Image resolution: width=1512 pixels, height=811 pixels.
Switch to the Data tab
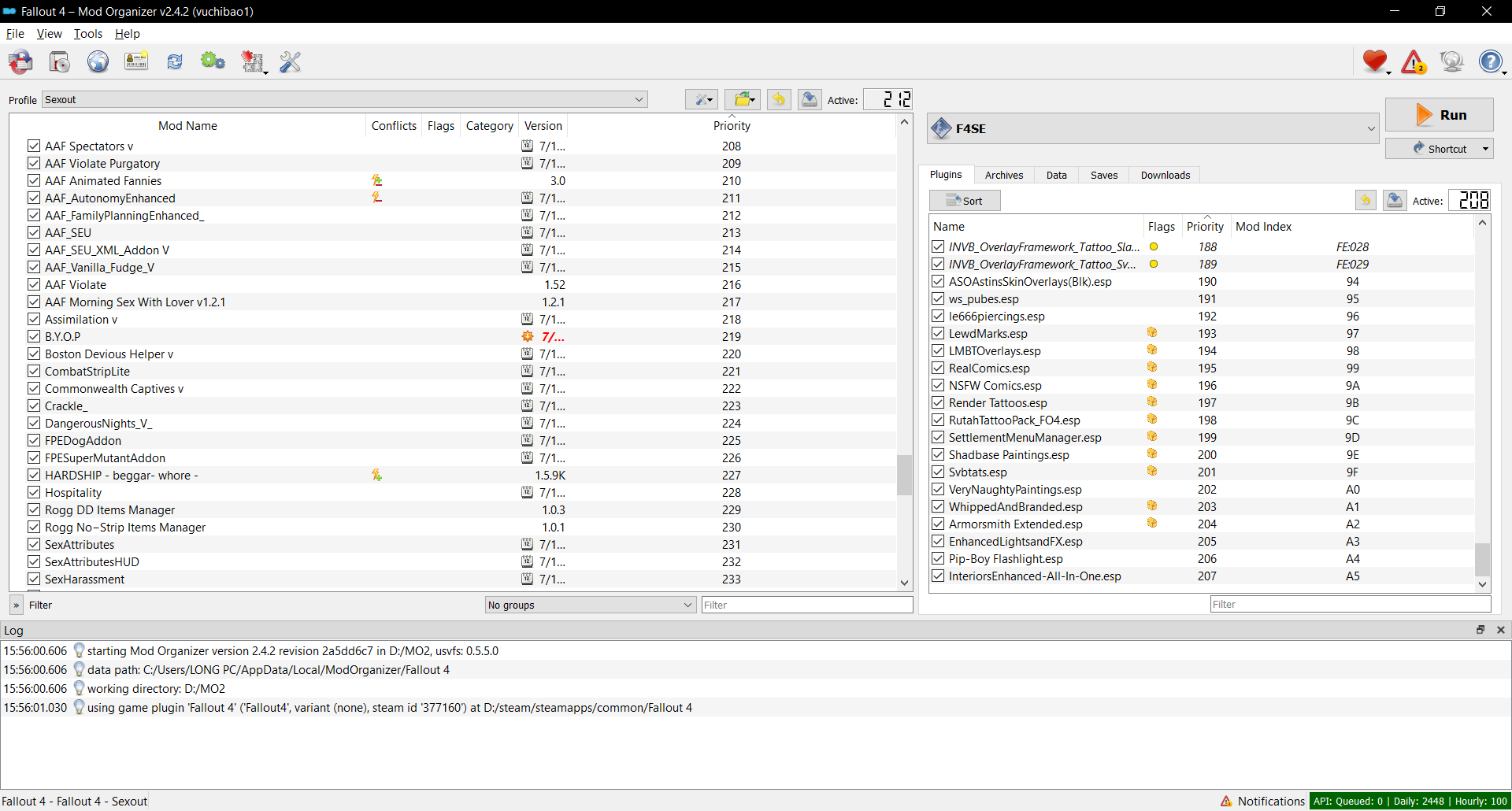pos(1057,175)
